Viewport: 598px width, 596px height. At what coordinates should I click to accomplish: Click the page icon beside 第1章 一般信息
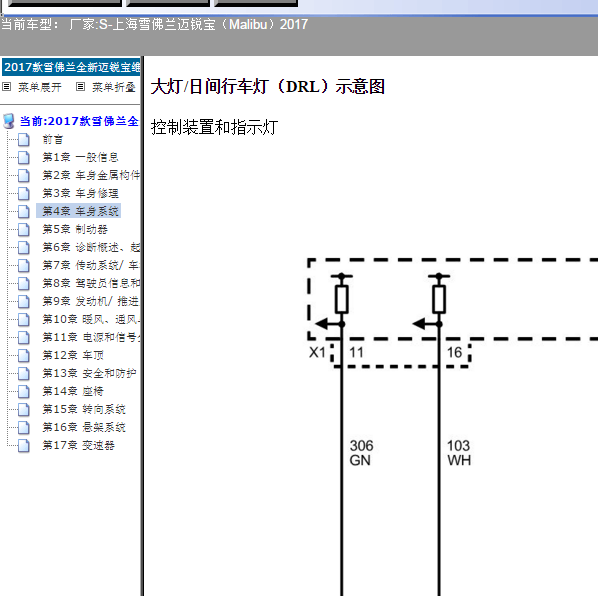(24, 157)
